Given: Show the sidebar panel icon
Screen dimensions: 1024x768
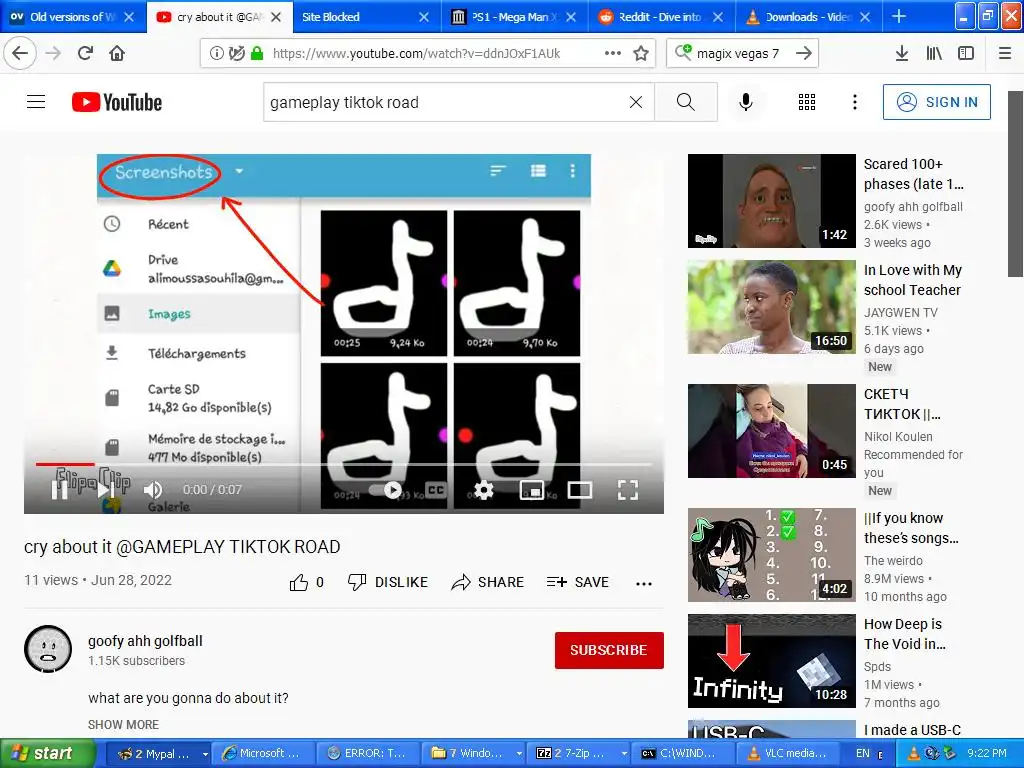Looking at the screenshot, I should 966,54.
